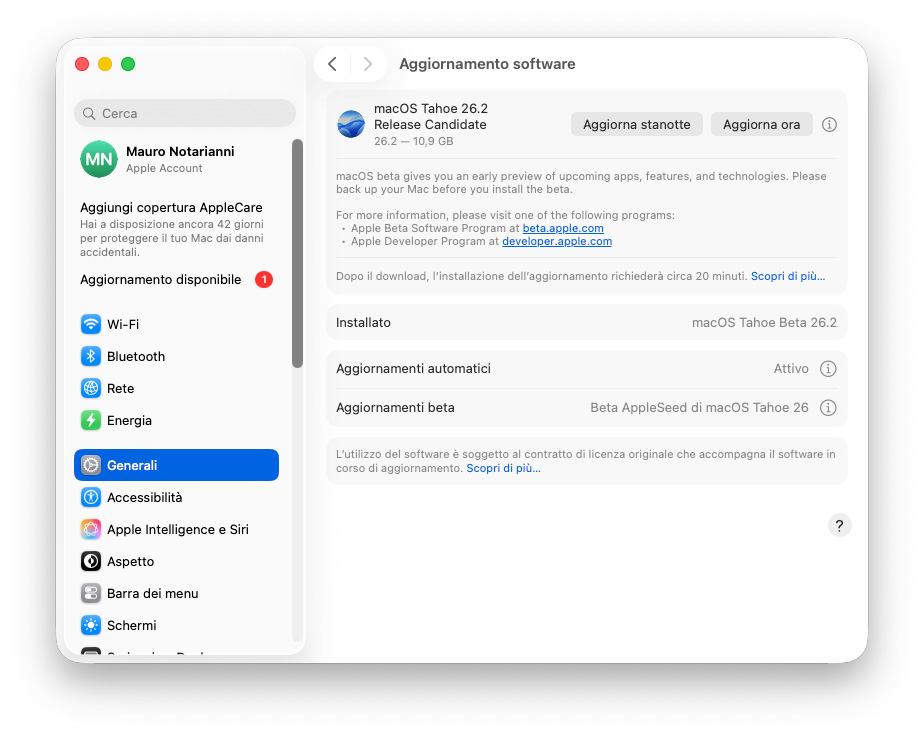The image size is (924, 737).
Task: Open the Aspetto settings panel
Action: click(127, 561)
